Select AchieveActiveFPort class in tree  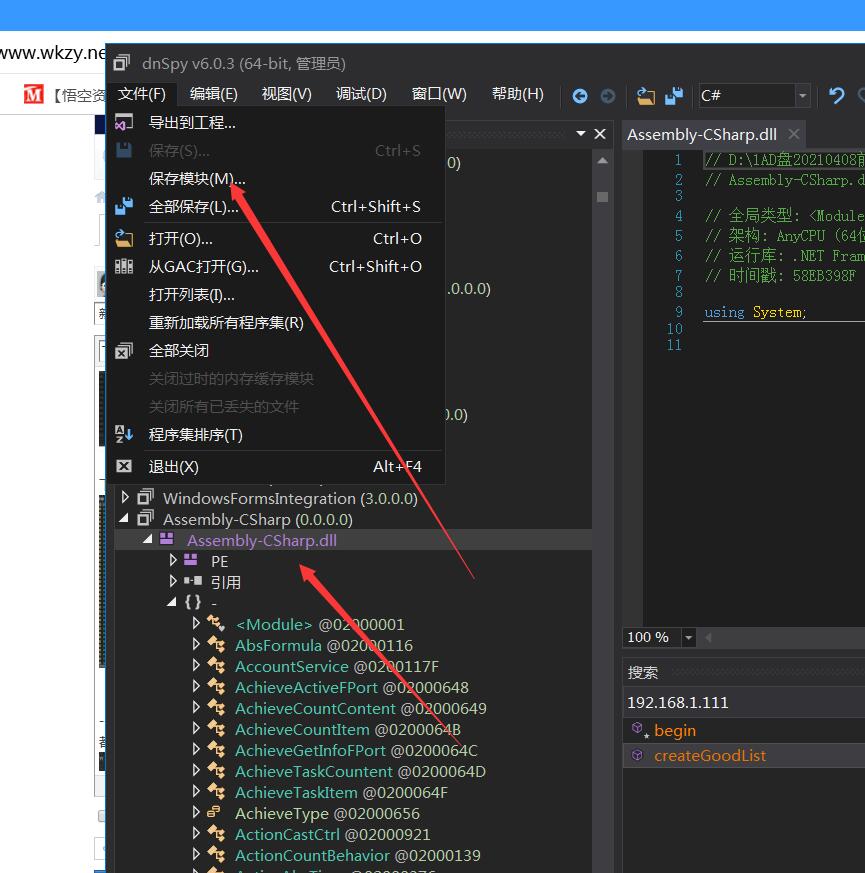352,688
